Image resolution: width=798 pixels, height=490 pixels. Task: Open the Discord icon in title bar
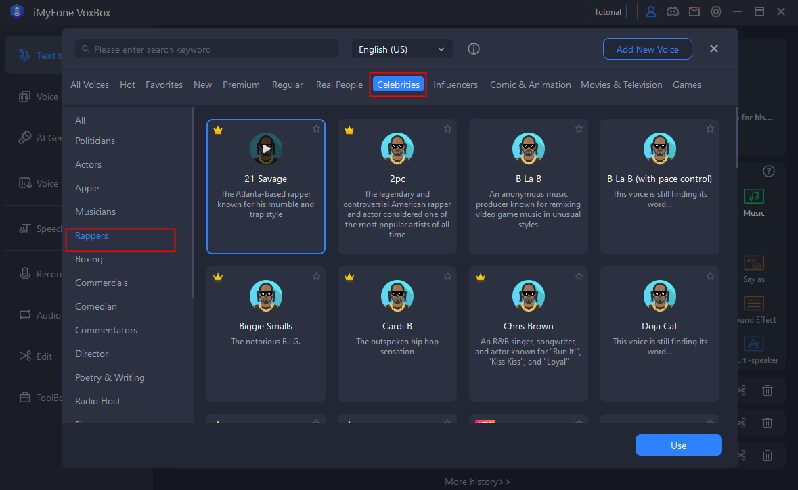[672, 12]
